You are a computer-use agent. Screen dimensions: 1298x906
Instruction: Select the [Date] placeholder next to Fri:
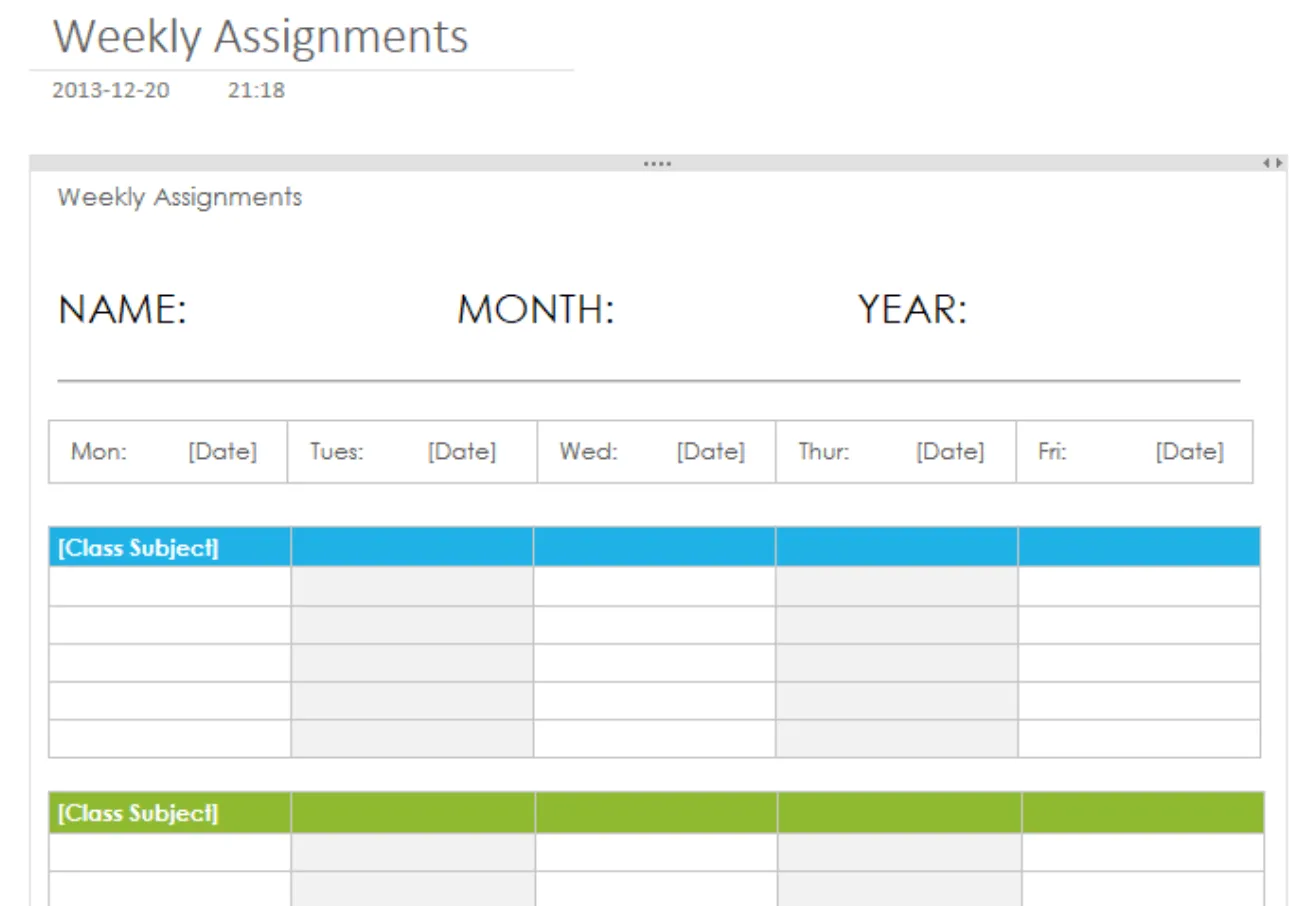click(x=1190, y=452)
